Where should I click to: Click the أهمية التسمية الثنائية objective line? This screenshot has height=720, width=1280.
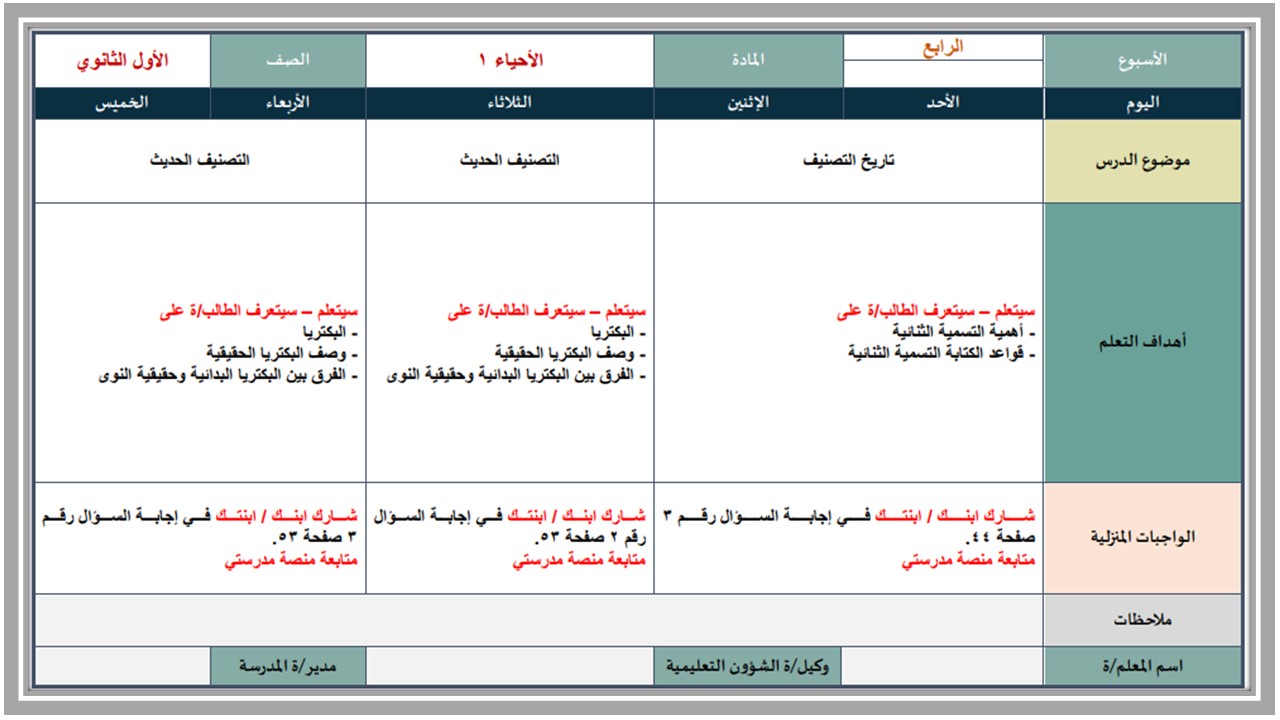(x=964, y=331)
